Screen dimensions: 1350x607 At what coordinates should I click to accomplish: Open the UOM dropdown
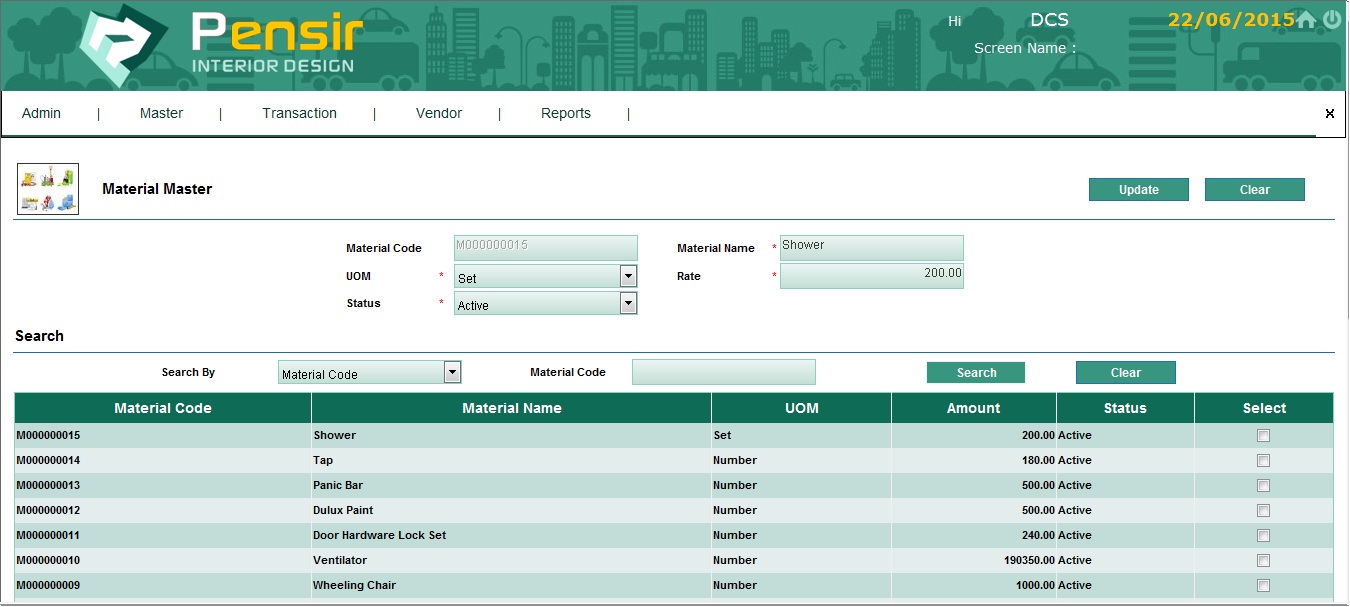pyautogui.click(x=628, y=277)
